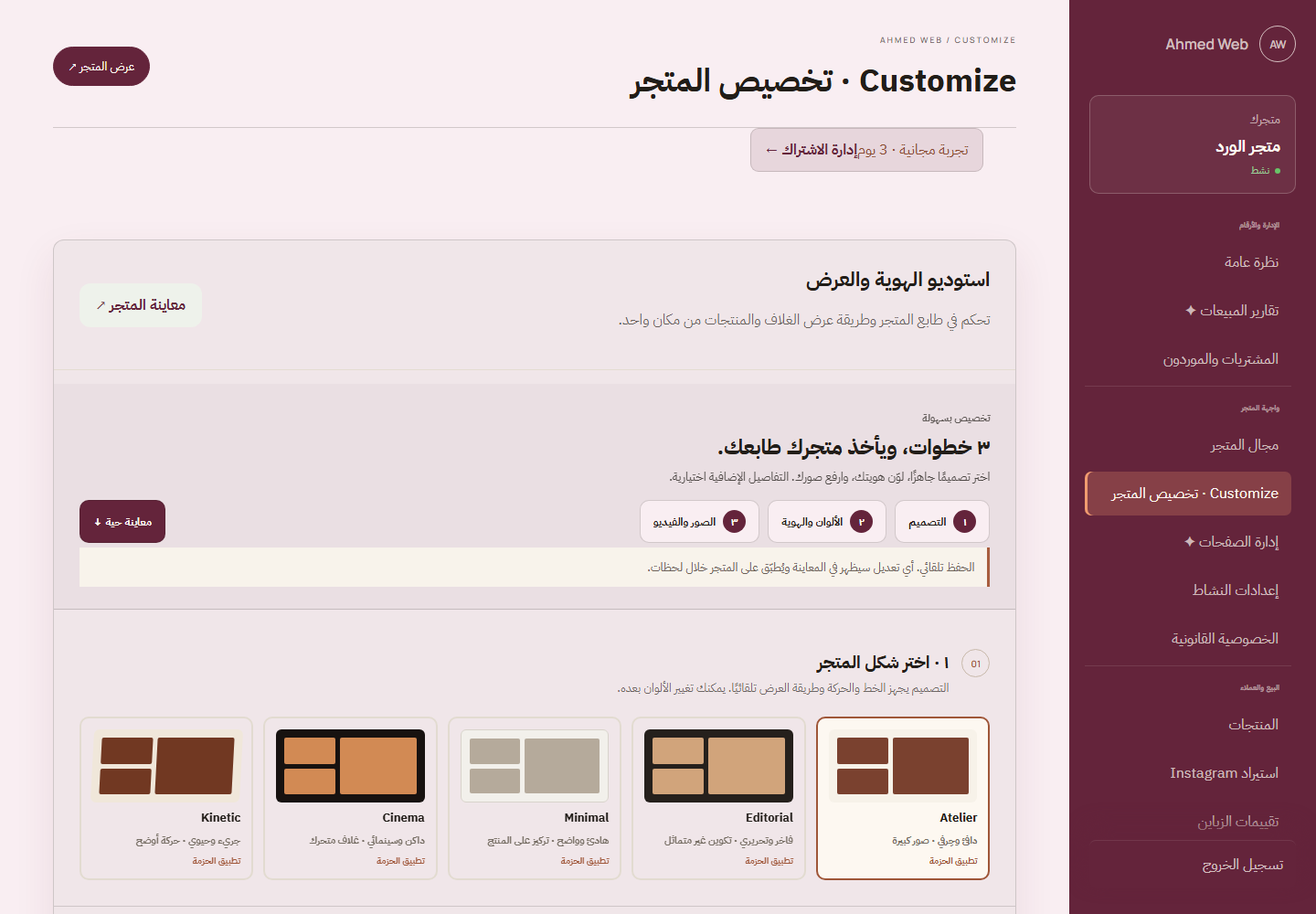Open مجال المتجر store domain
The image size is (1316, 914).
[x=1188, y=445]
